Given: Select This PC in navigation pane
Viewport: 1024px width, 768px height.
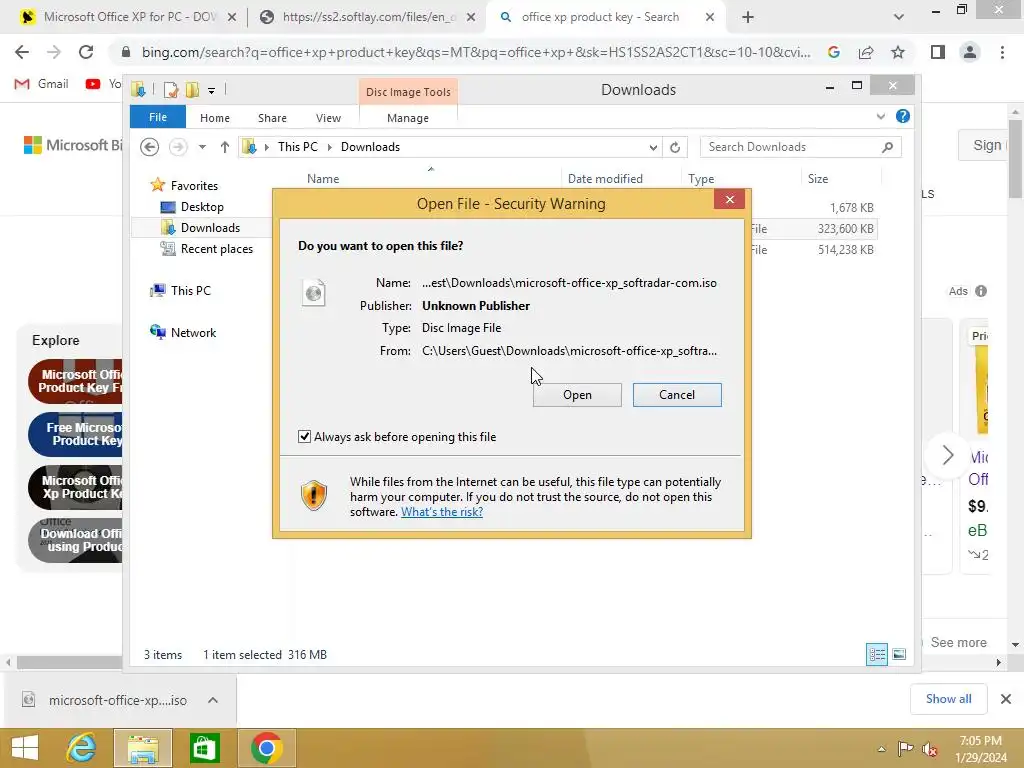Looking at the screenshot, I should click(191, 291).
